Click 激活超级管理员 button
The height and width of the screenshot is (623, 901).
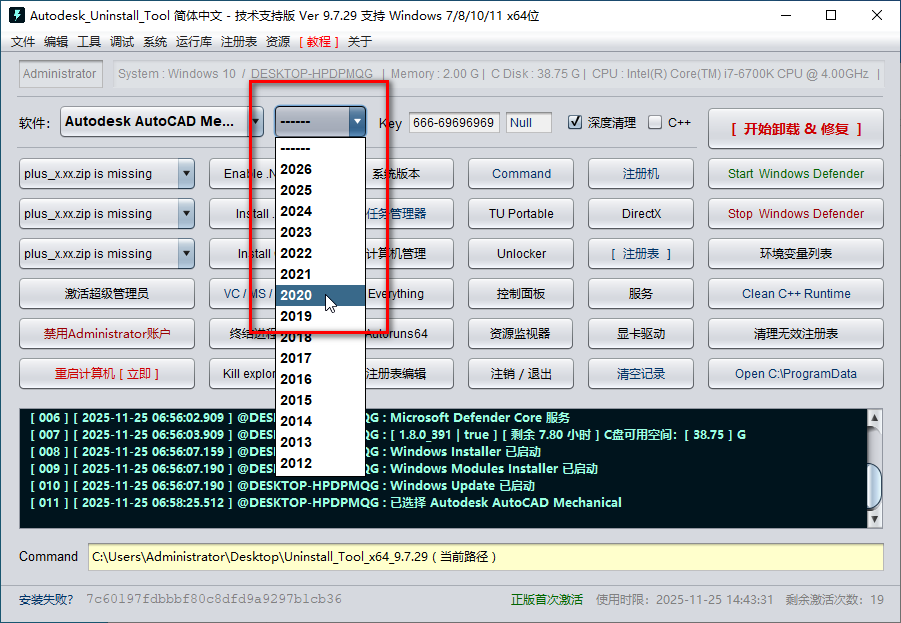107,294
